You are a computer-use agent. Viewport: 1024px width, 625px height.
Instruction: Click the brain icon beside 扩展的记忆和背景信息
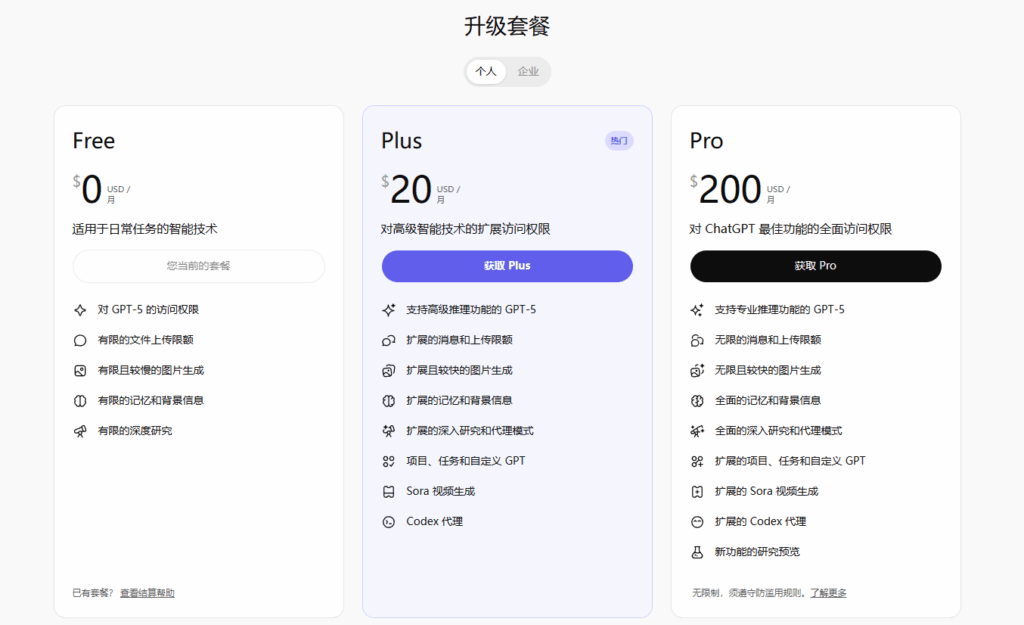click(x=389, y=401)
